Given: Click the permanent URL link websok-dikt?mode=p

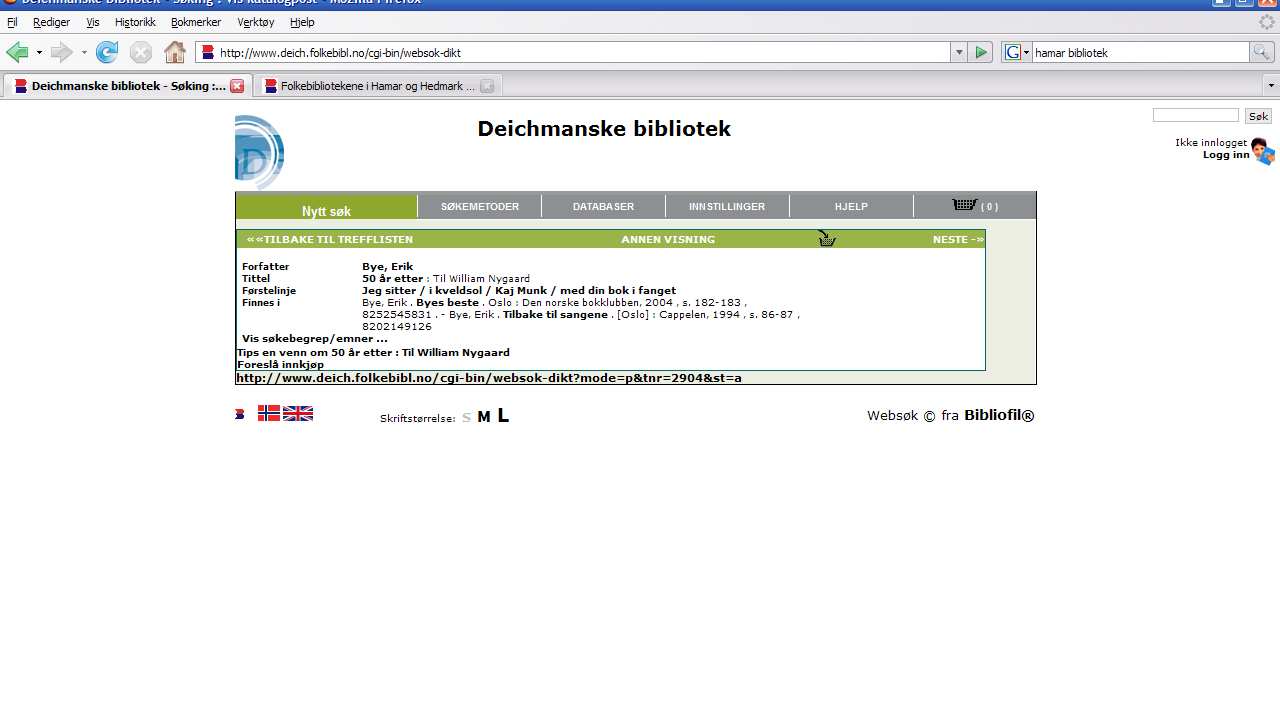Looking at the screenshot, I should (489, 377).
